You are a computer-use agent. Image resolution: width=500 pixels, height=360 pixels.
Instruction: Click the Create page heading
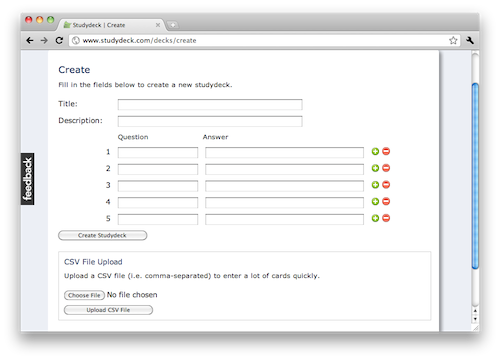click(x=74, y=70)
